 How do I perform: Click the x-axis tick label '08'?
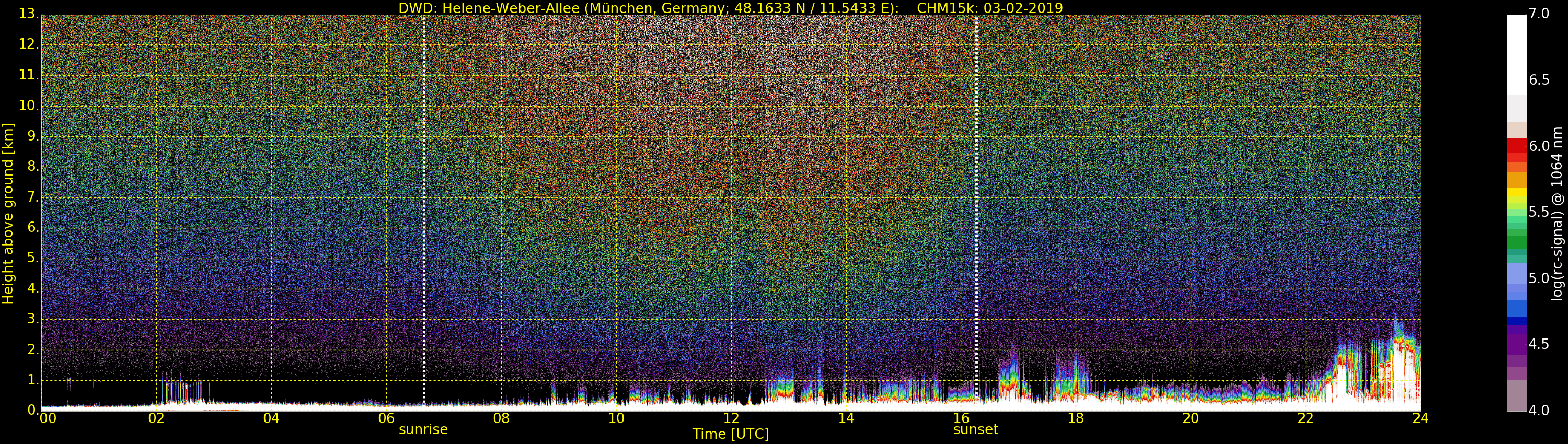[501, 418]
